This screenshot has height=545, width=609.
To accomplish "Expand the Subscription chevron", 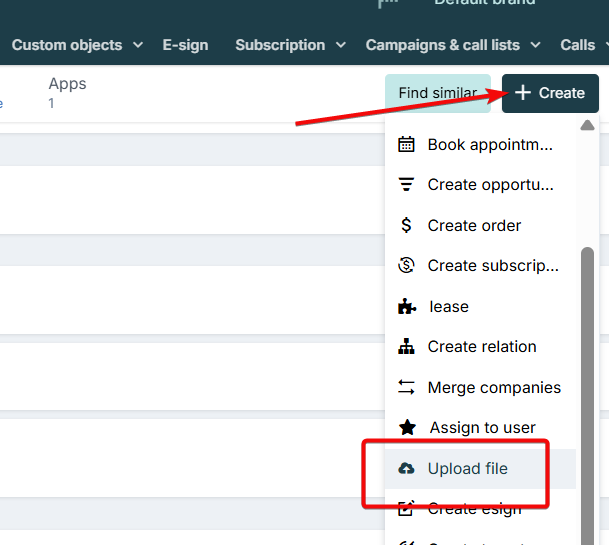I will tap(341, 45).
